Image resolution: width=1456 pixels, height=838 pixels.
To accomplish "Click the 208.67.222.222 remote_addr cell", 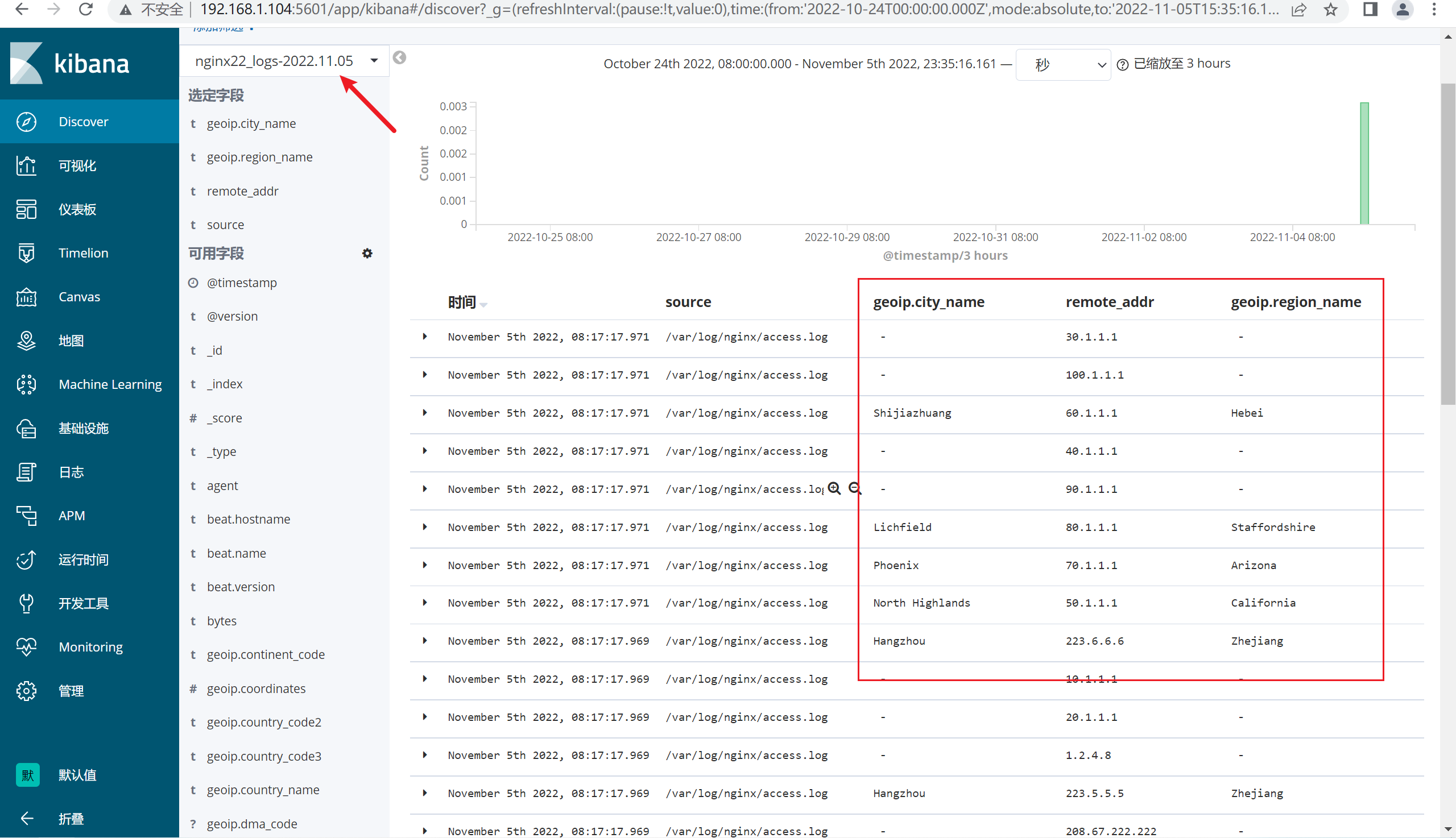I will coord(1111,831).
